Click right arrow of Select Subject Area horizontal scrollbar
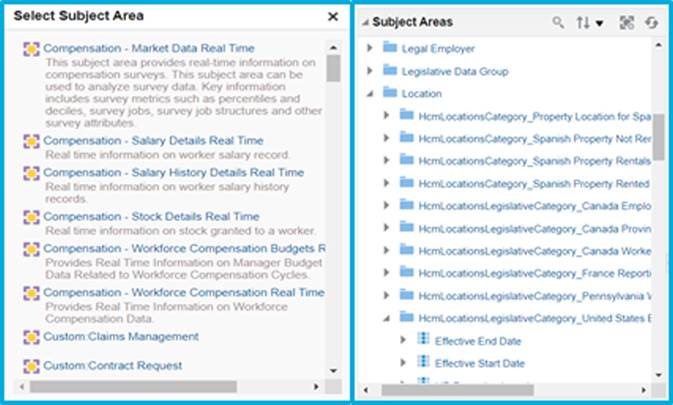 (x=316, y=387)
